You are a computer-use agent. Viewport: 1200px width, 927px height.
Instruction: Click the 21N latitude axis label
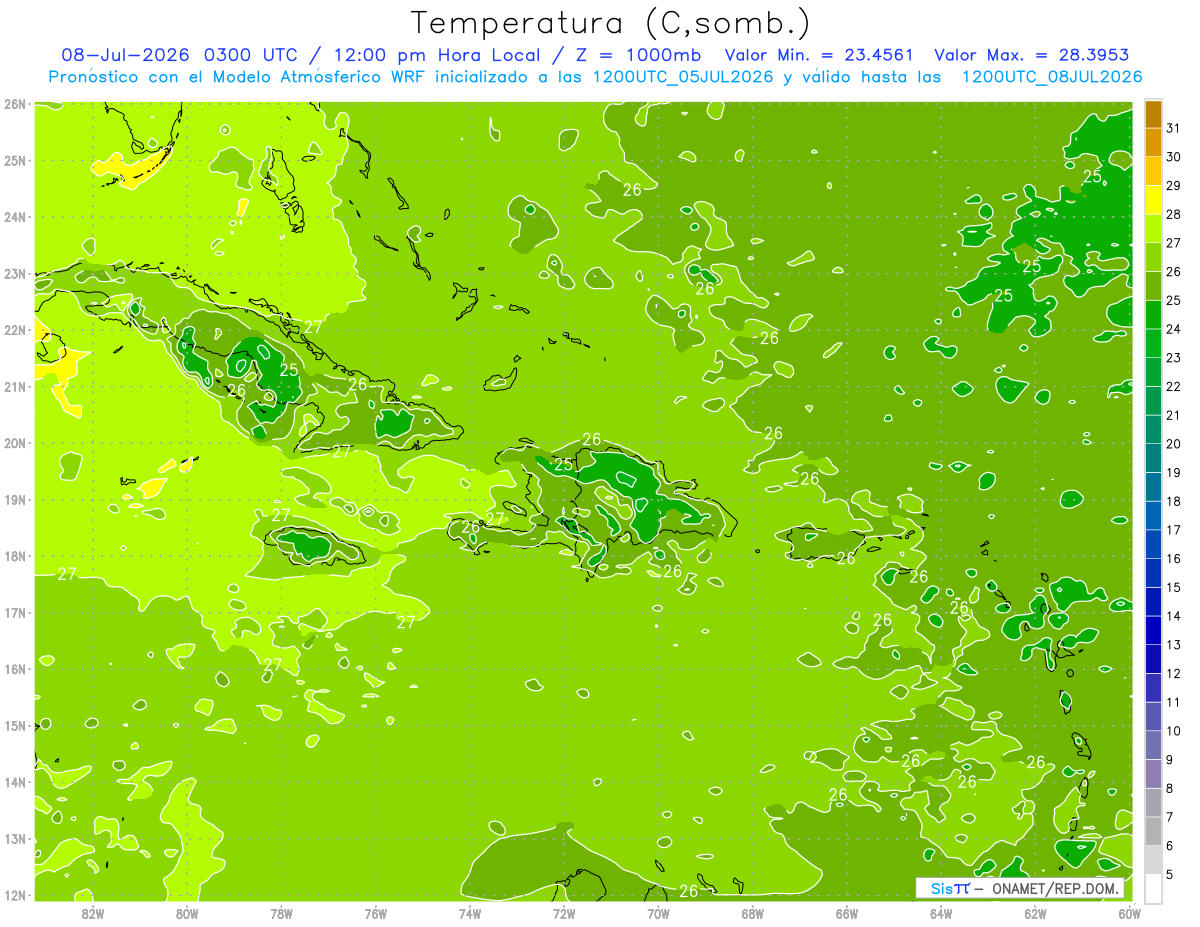15,386
